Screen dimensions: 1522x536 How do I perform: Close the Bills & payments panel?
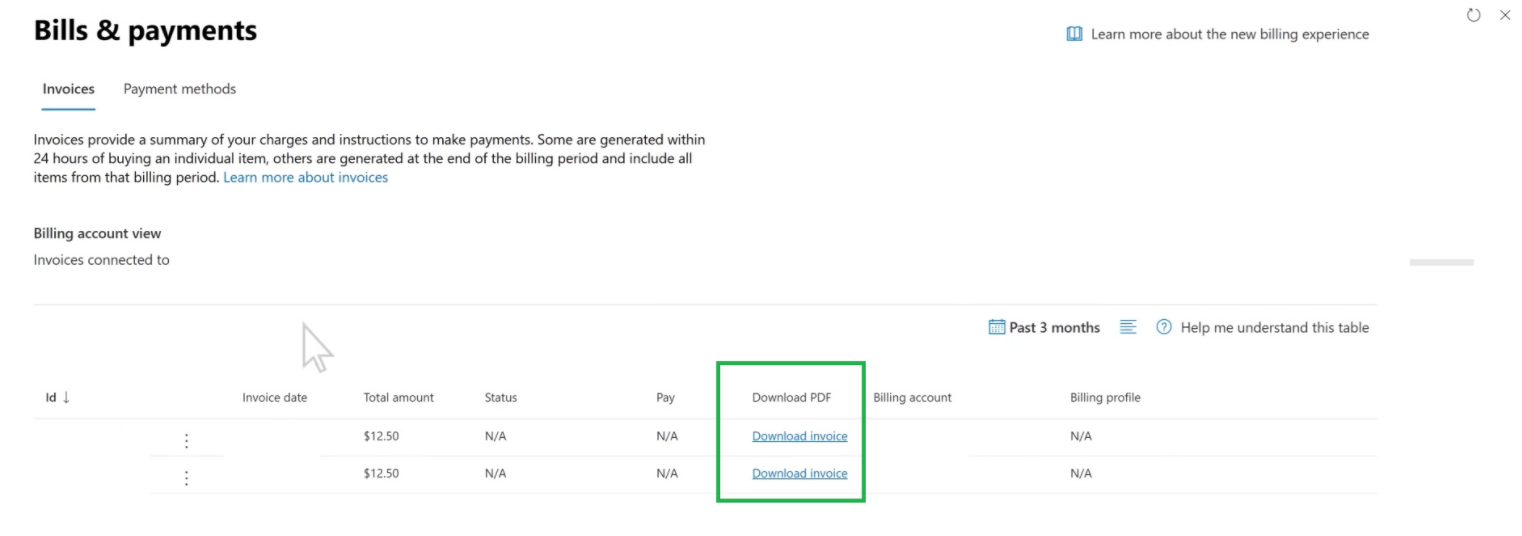coord(1505,15)
